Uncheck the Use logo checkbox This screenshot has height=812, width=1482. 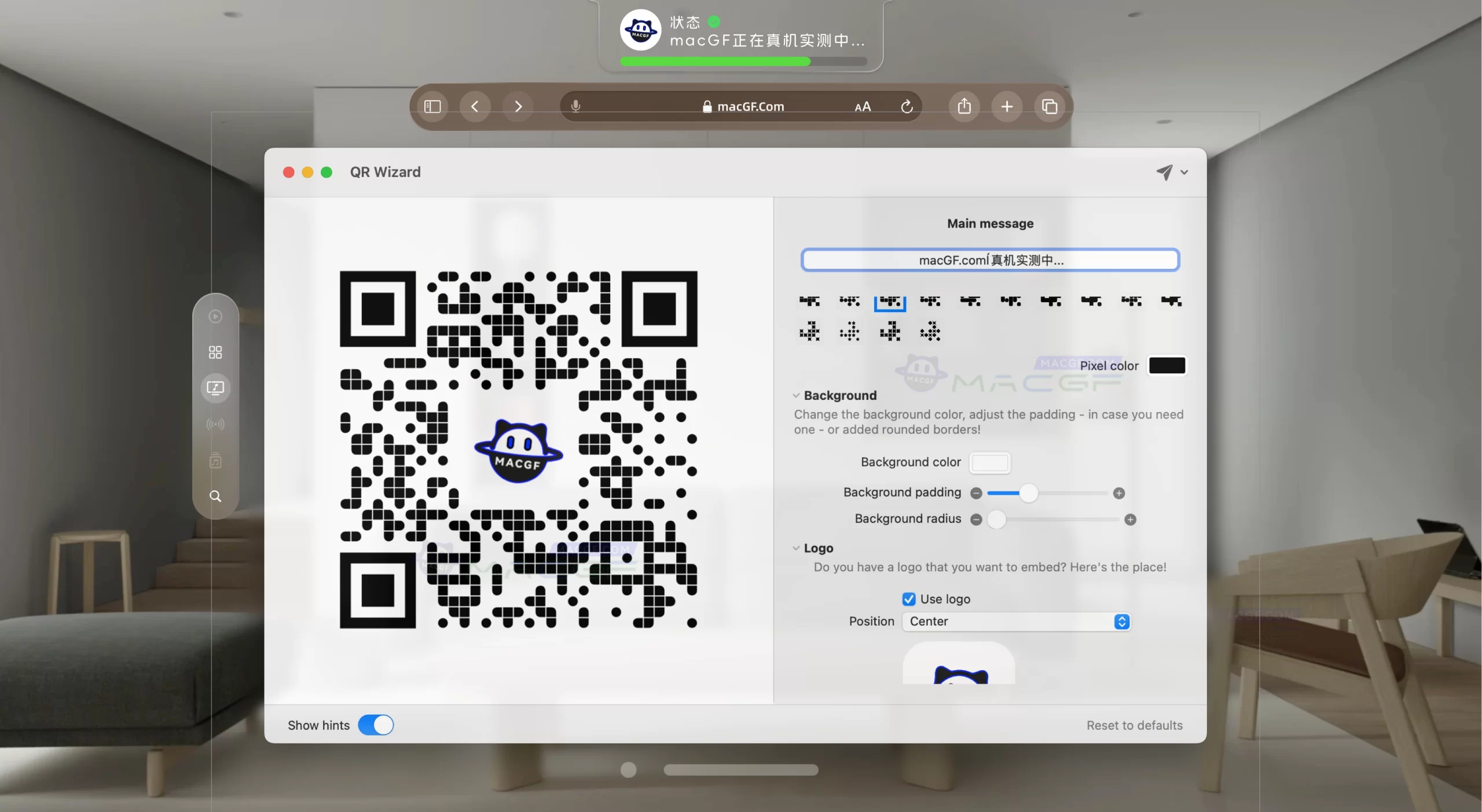pyautogui.click(x=908, y=598)
